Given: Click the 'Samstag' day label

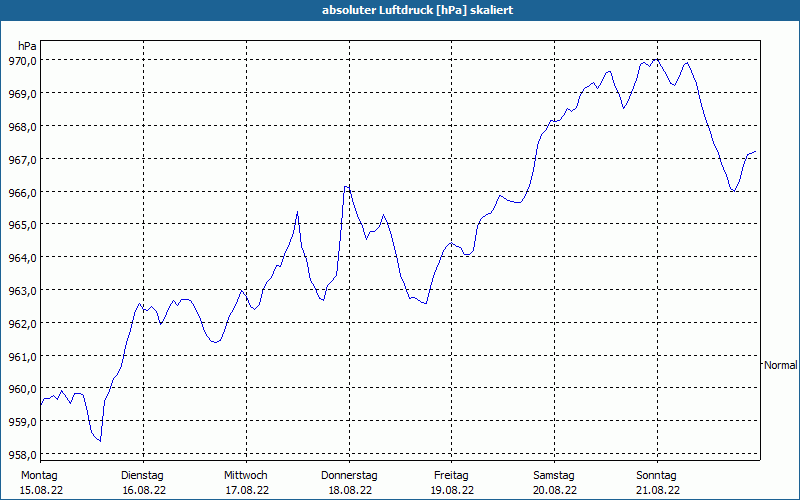Looking at the screenshot, I should pos(554,476).
